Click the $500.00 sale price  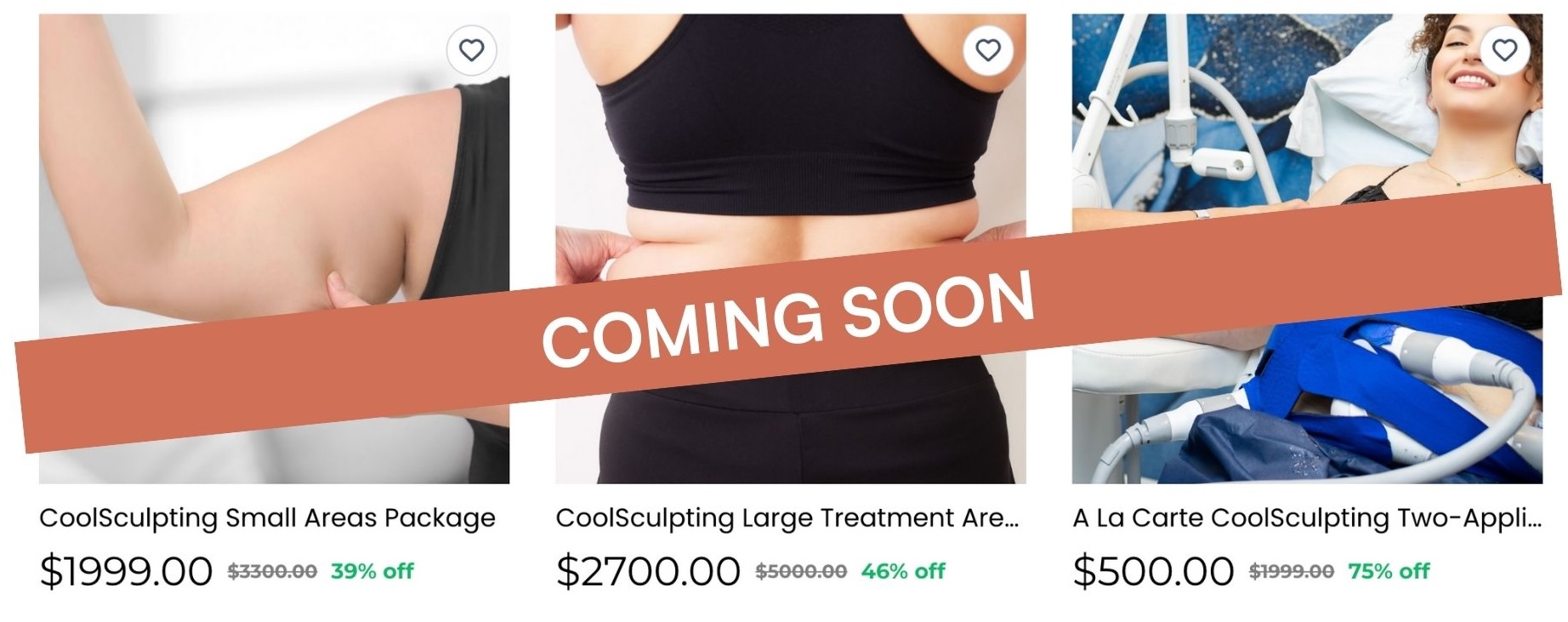pyautogui.click(x=1153, y=571)
